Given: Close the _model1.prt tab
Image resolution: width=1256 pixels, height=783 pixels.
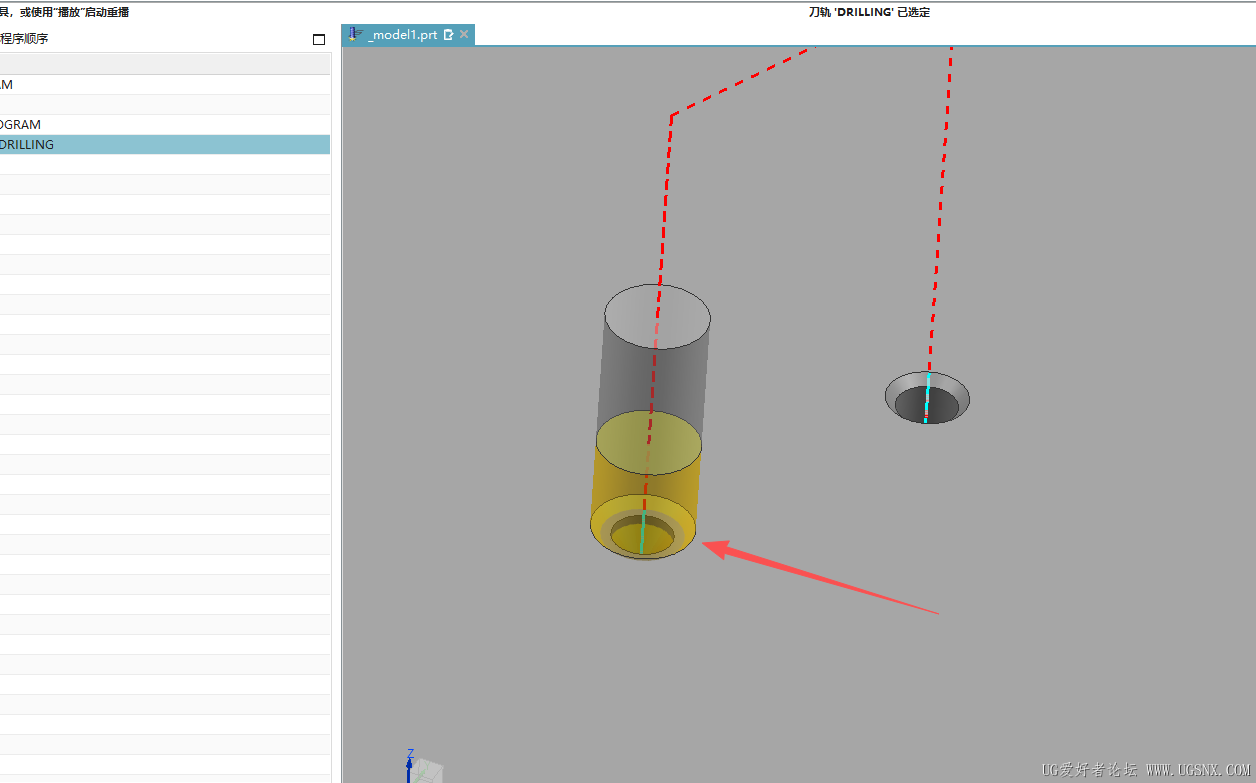Looking at the screenshot, I should pyautogui.click(x=464, y=35).
